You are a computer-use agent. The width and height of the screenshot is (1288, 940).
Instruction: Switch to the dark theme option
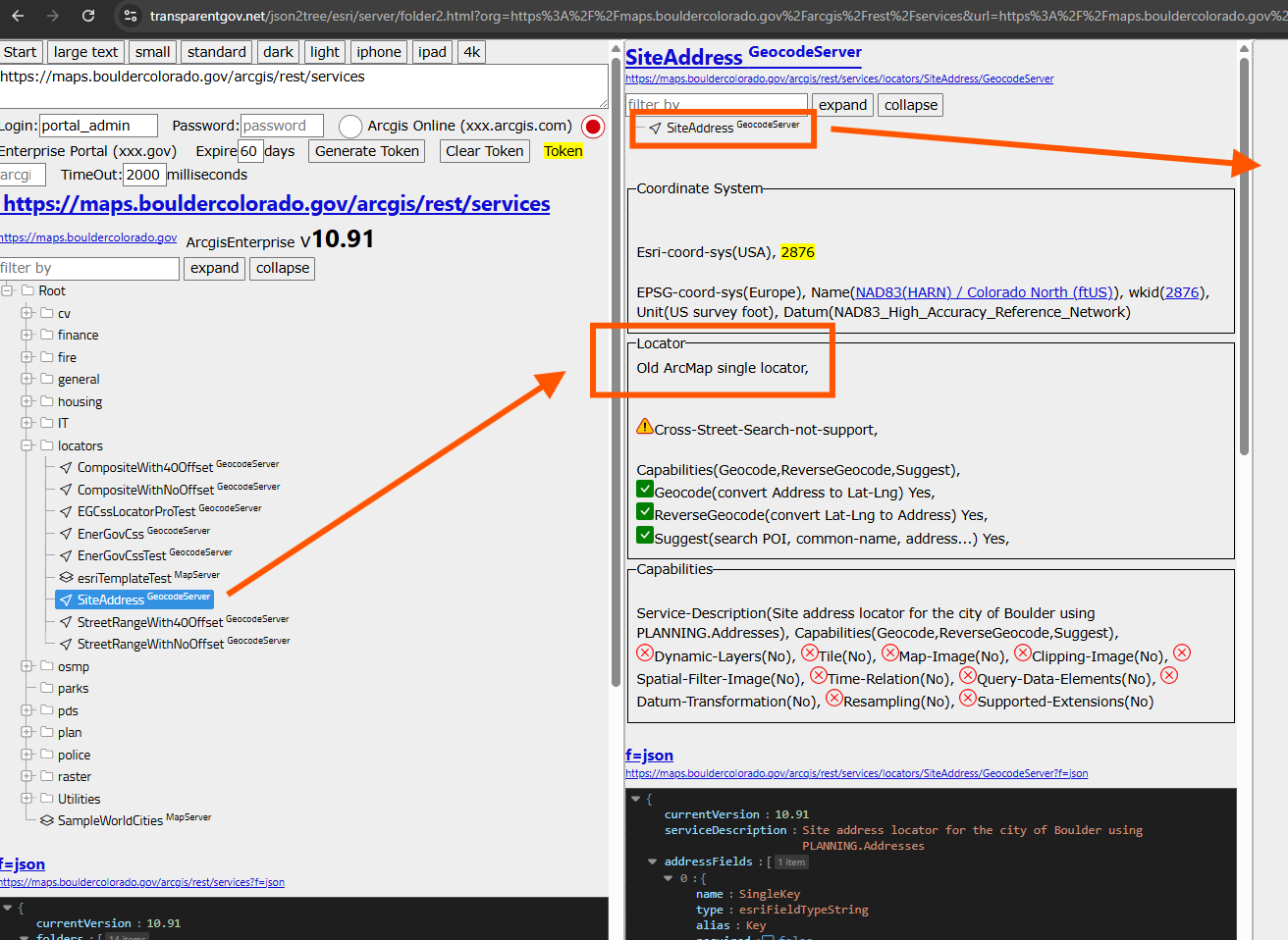pyautogui.click(x=278, y=52)
